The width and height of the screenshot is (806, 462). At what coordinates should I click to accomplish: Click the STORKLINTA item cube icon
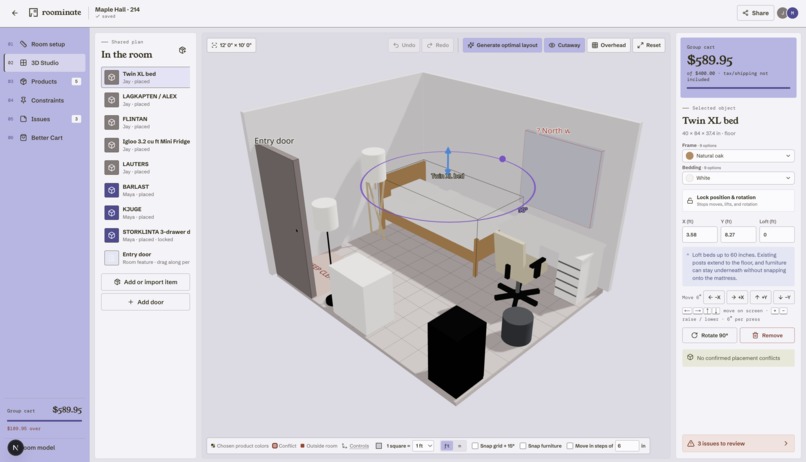(x=112, y=235)
